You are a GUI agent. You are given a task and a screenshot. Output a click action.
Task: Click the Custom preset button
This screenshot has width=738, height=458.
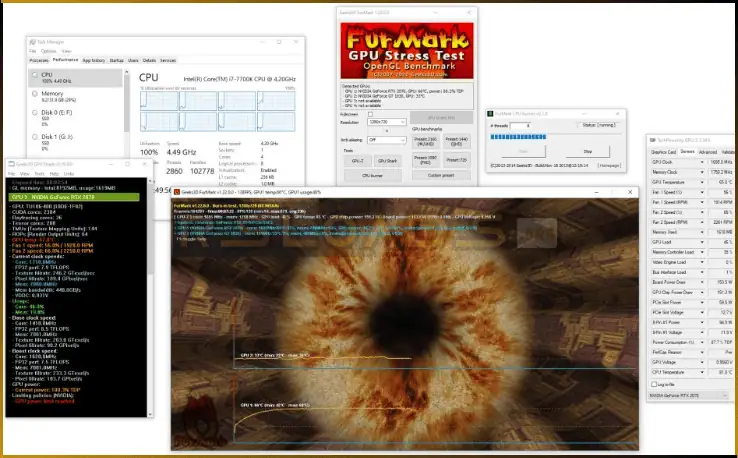pyautogui.click(x=441, y=175)
